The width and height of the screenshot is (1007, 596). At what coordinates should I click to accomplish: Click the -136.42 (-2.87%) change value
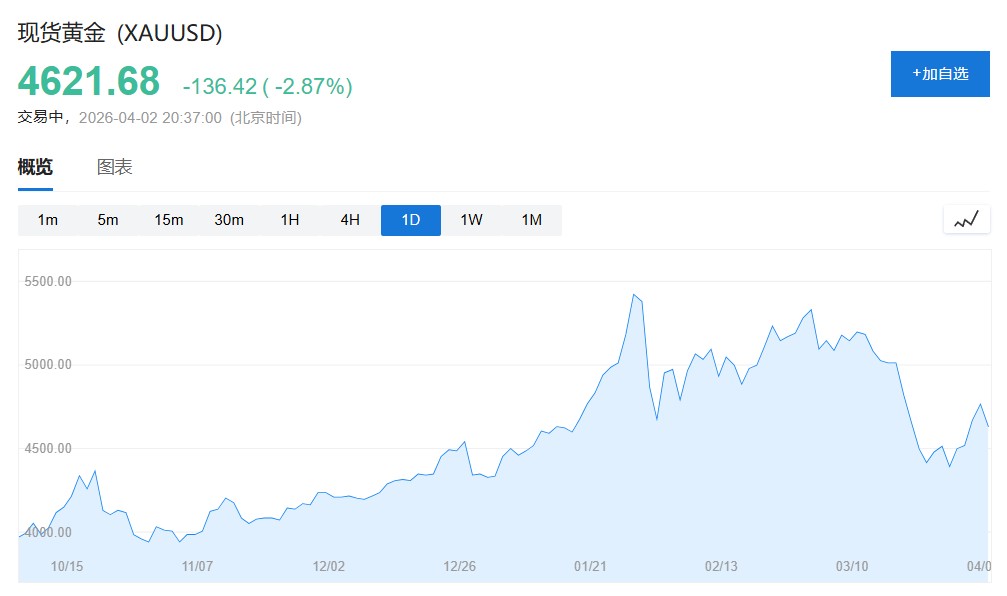267,87
